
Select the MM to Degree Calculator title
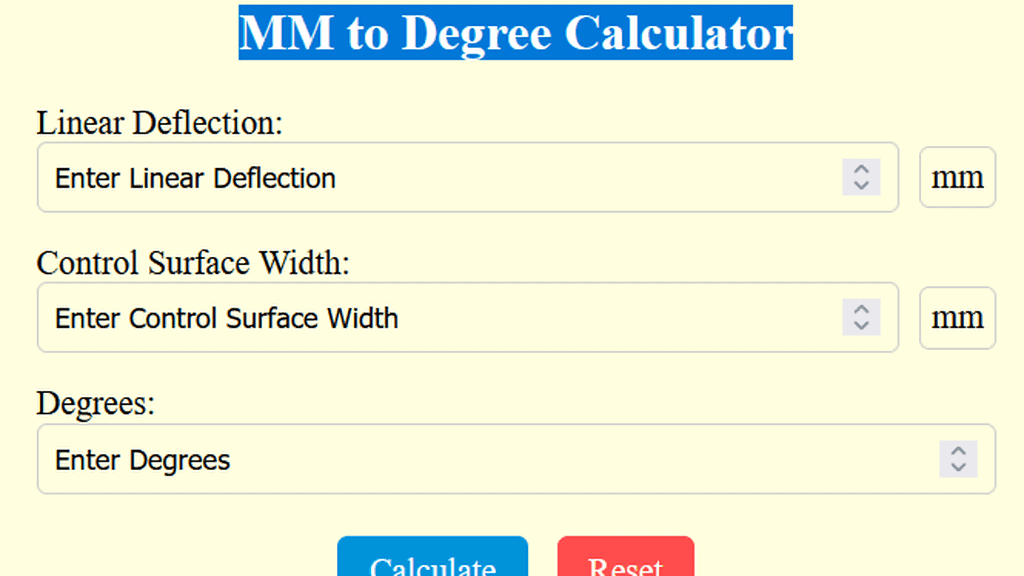515,33
